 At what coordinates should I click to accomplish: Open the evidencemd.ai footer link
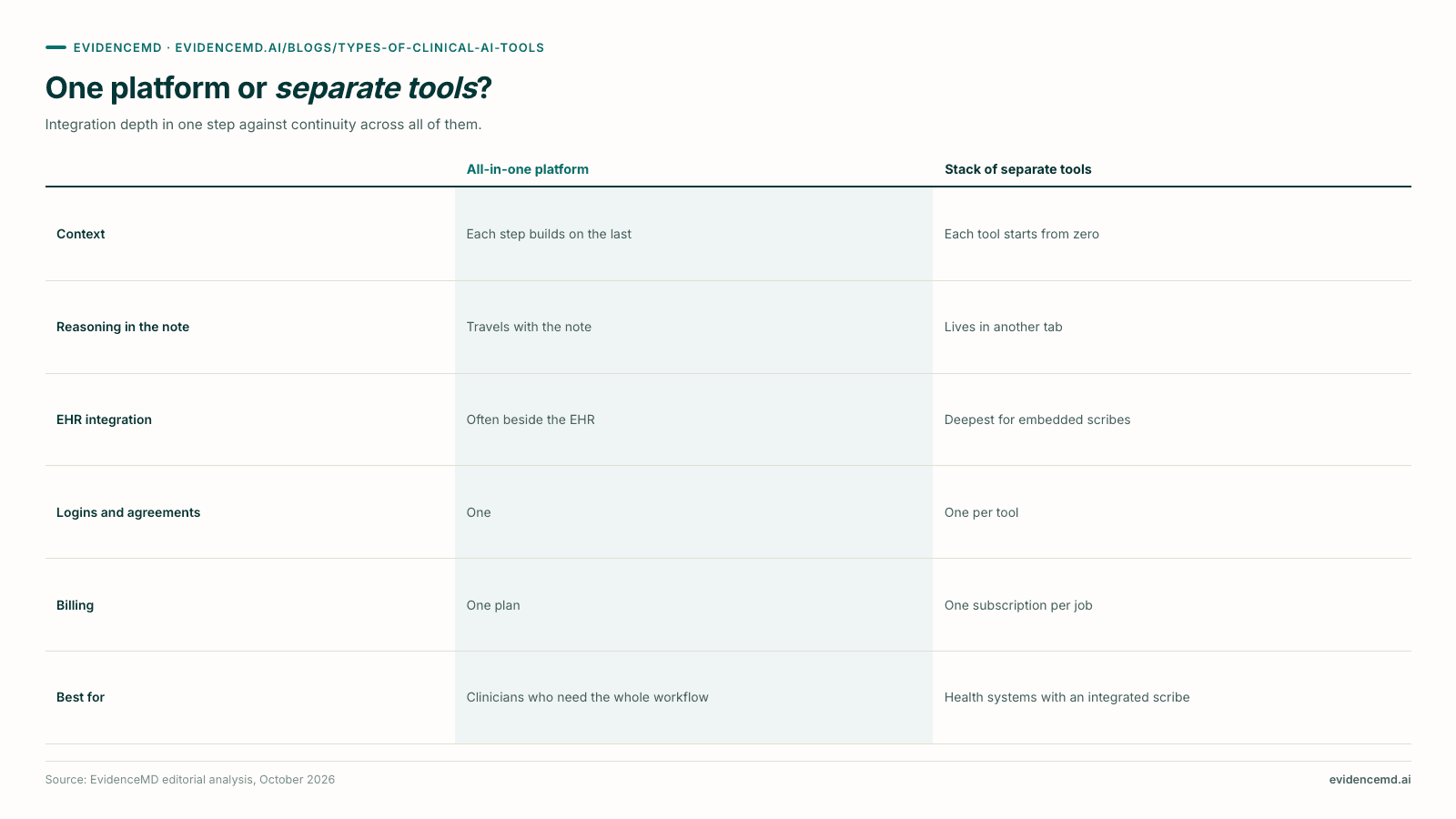click(1370, 780)
